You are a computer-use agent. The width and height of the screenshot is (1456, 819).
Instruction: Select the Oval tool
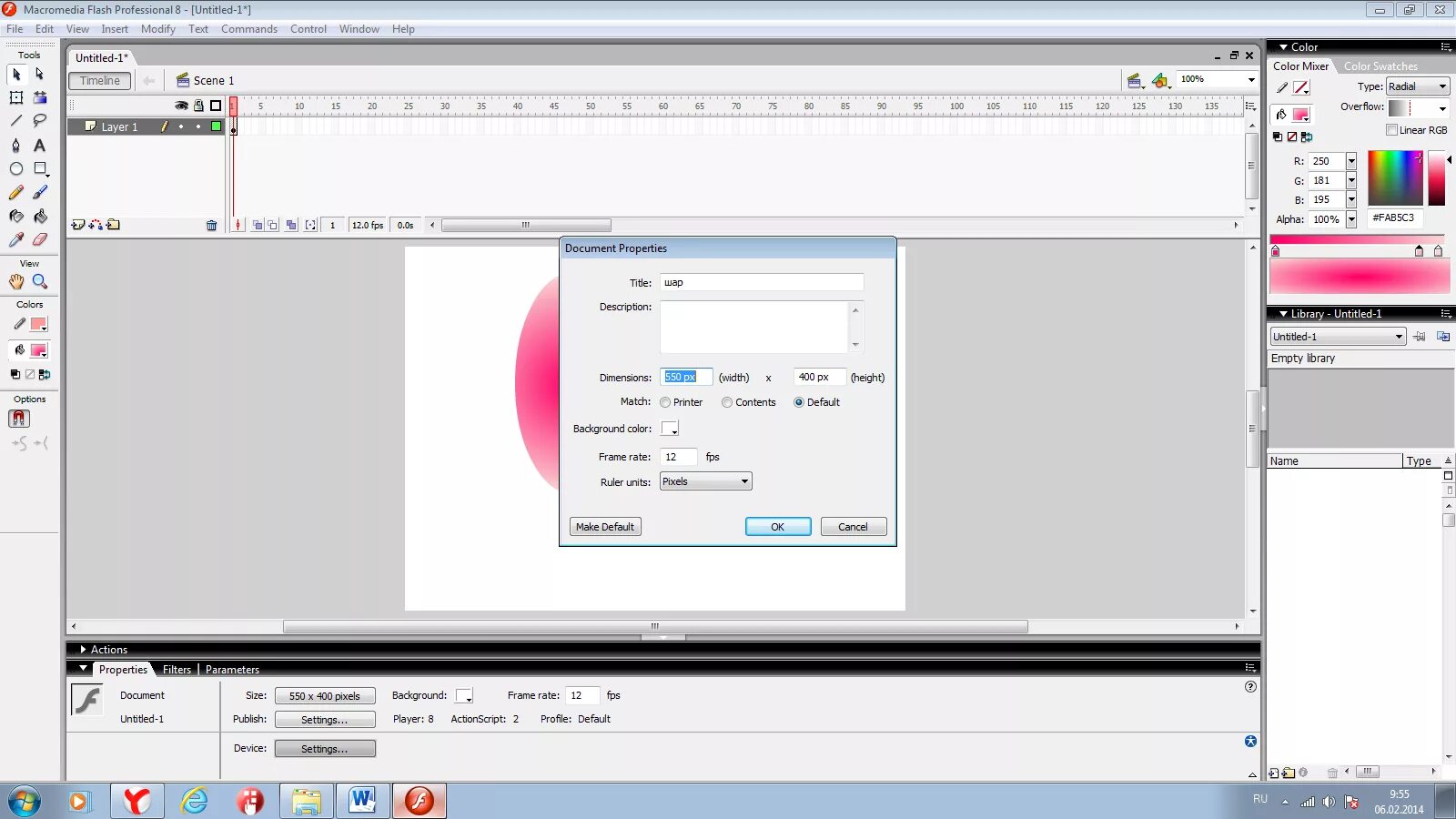tap(16, 169)
